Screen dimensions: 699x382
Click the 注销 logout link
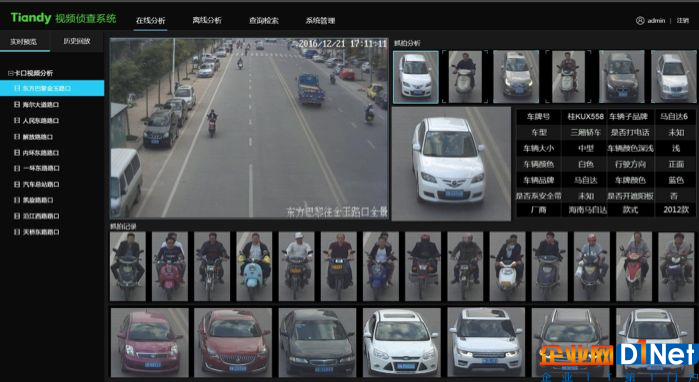683,21
